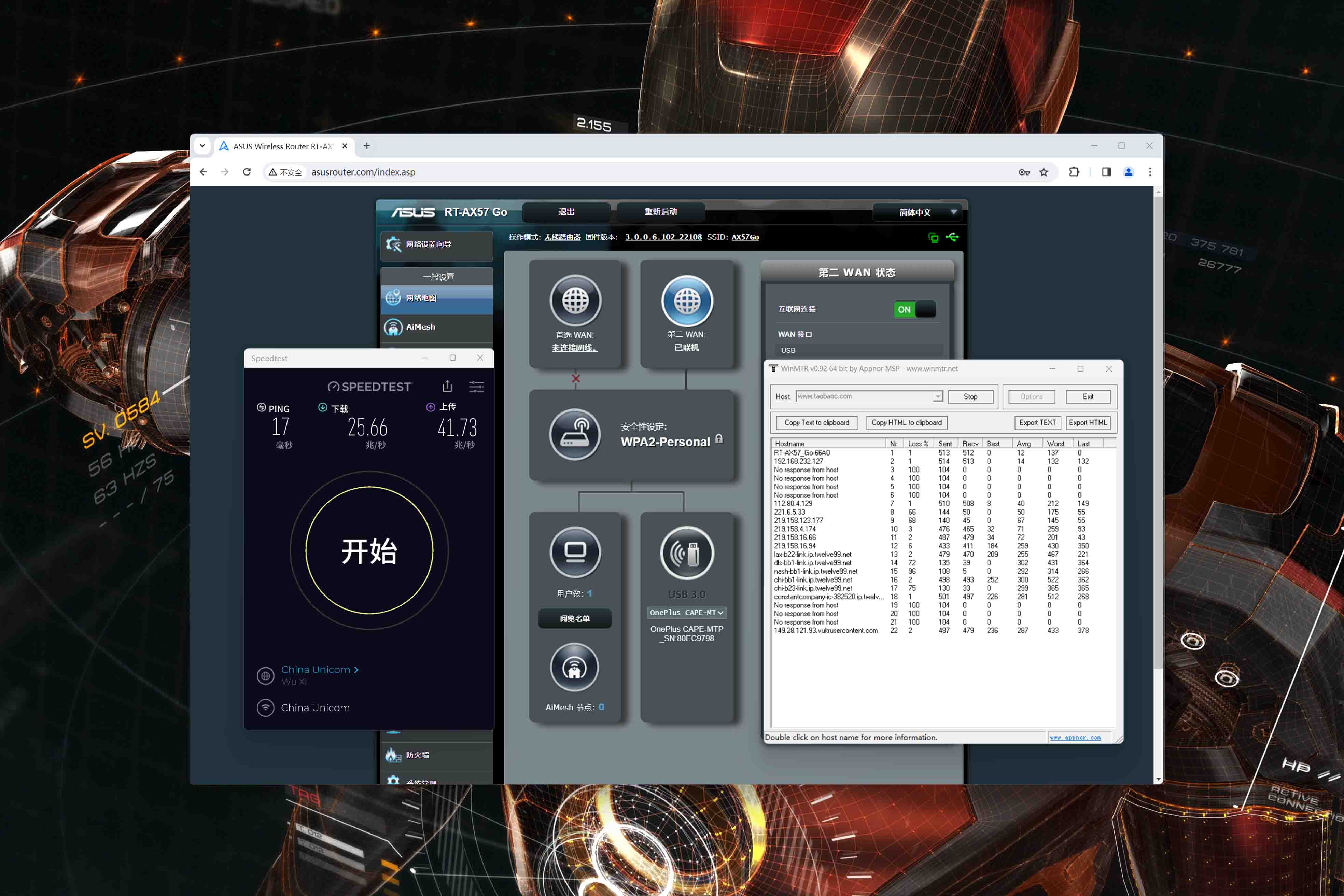Viewport: 1344px width, 896px height.
Task: Open the saved password key icon
Action: tap(1024, 172)
